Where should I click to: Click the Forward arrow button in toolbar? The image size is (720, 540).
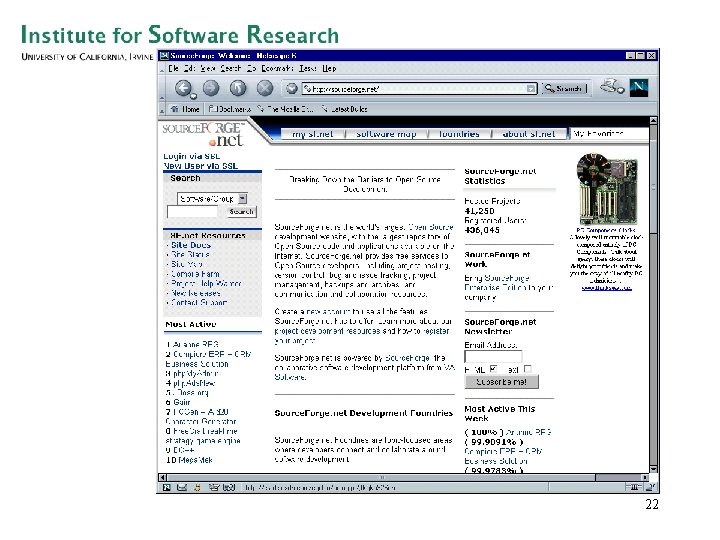[x=211, y=88]
